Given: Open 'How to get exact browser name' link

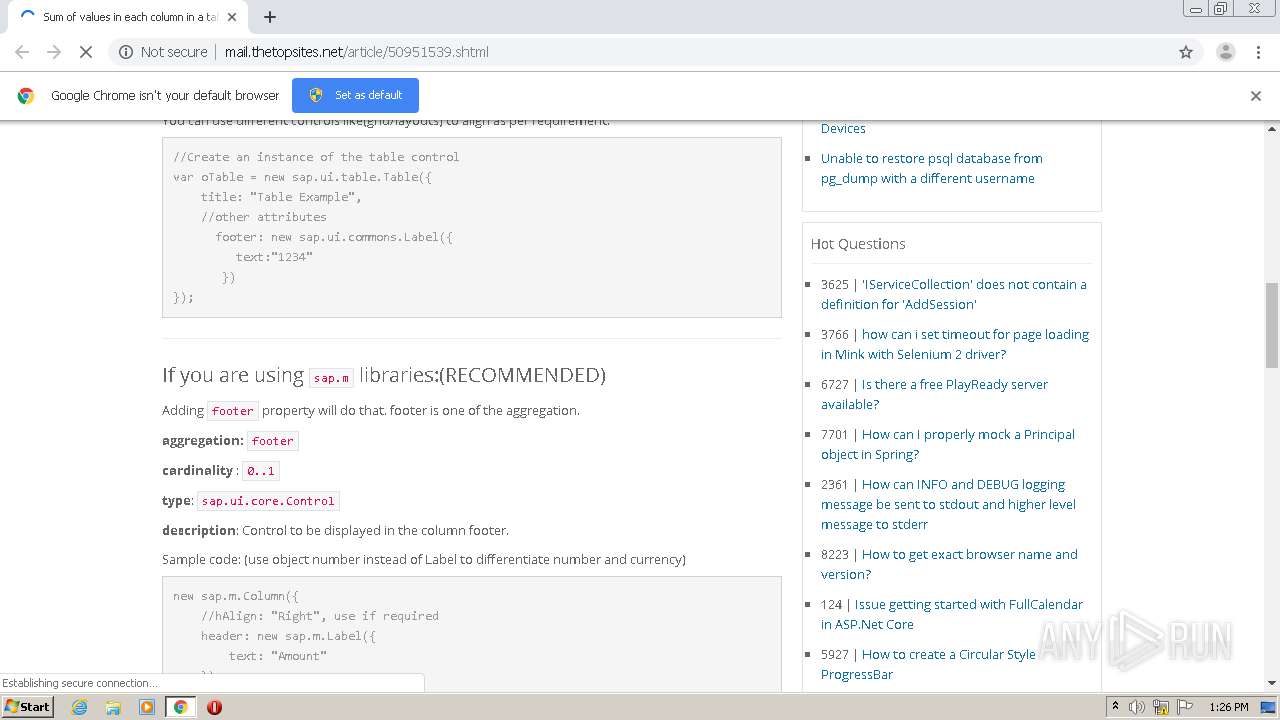Looking at the screenshot, I should [949, 564].
